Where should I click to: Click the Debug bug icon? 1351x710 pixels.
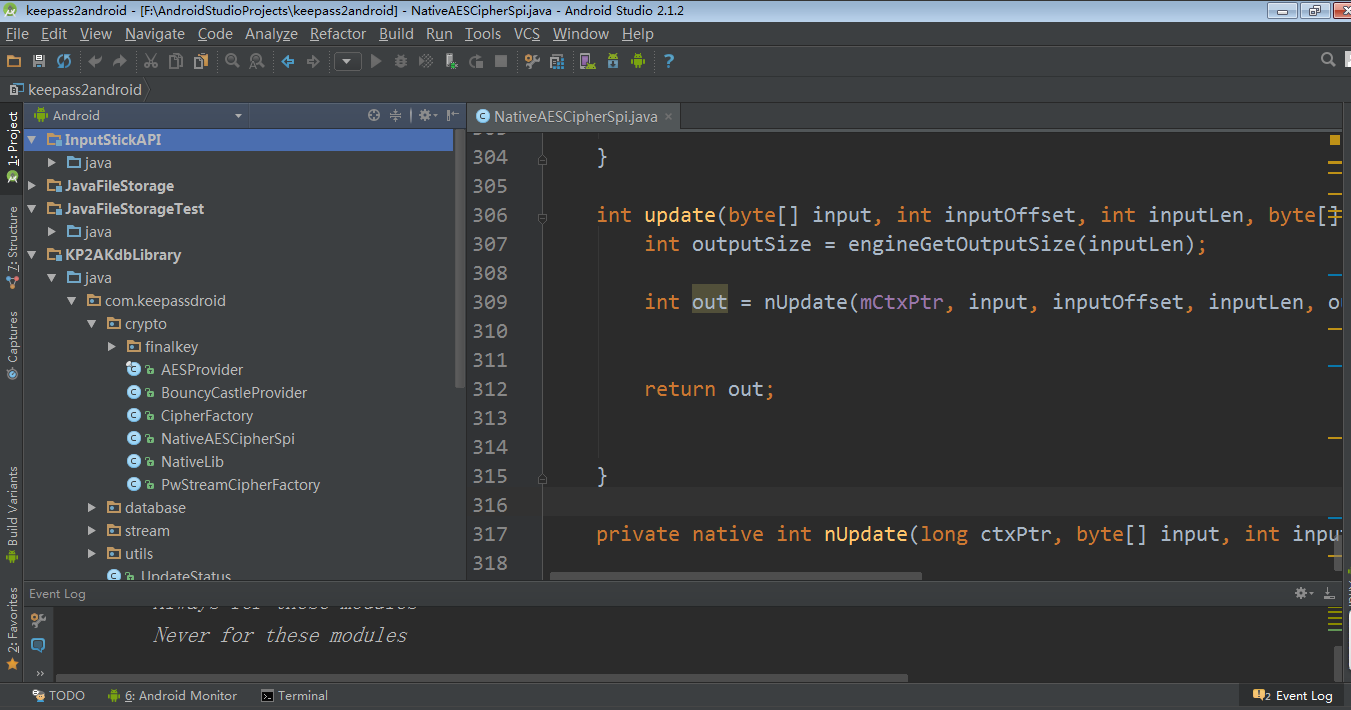click(401, 61)
